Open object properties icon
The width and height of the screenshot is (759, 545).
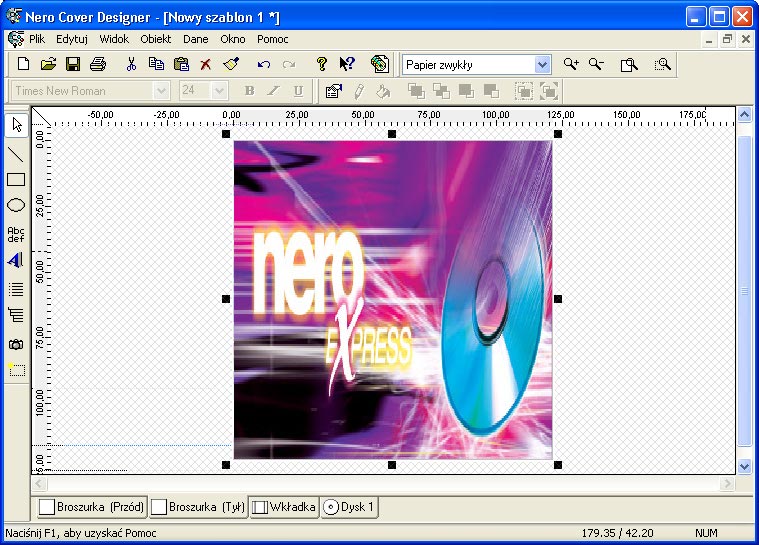tap(334, 91)
